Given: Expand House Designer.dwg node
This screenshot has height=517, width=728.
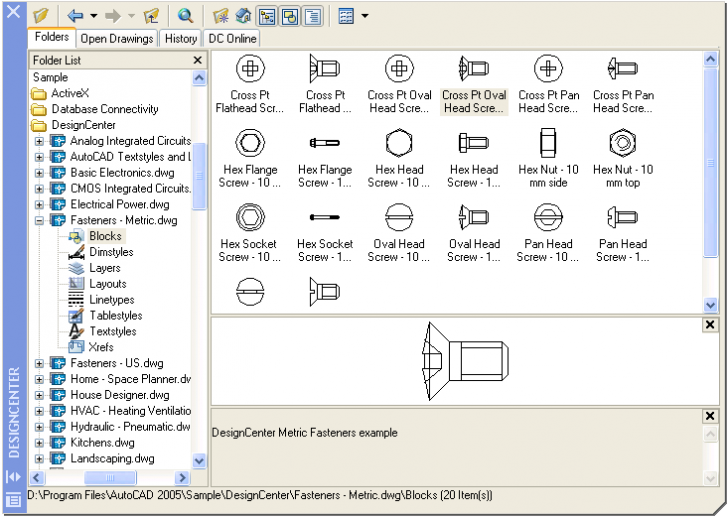Looking at the screenshot, I should click(x=39, y=395).
